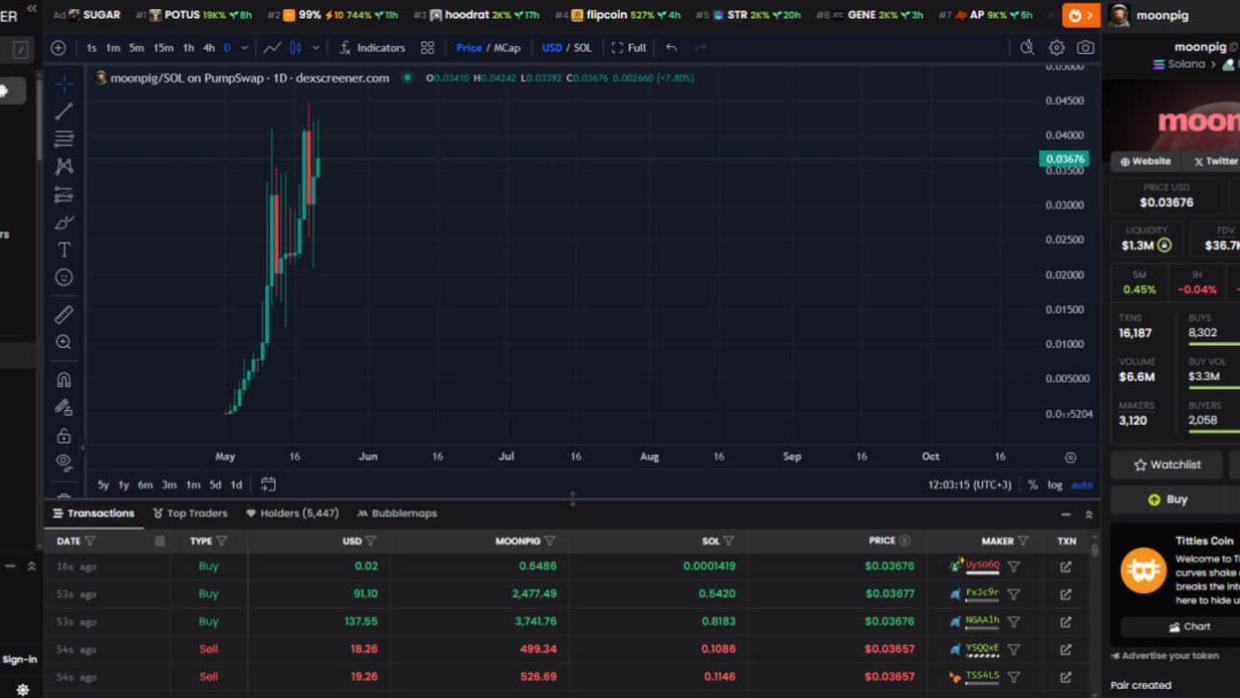Image resolution: width=1240 pixels, height=698 pixels.
Task: Switch chart to MCap view
Action: 507,48
